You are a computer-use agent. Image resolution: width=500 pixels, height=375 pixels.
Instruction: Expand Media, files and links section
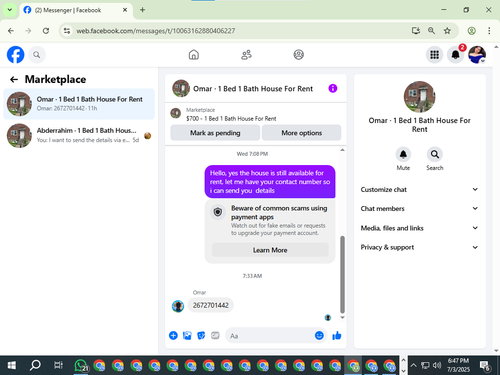[x=419, y=228]
